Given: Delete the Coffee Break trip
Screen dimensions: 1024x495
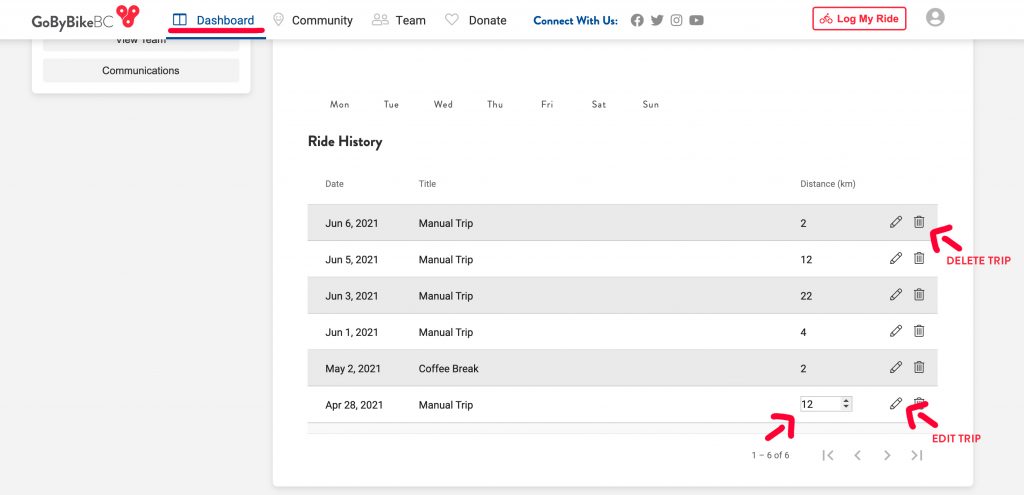Looking at the screenshot, I should (919, 368).
